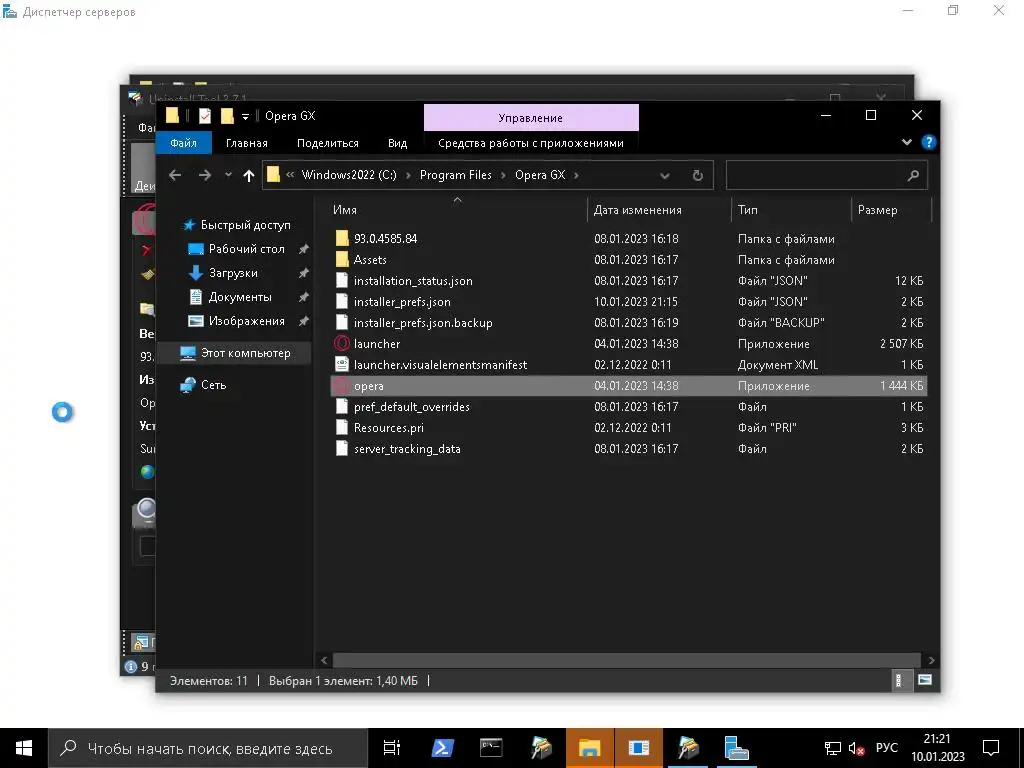
Task: Select Resources.pri file name
Action: point(389,428)
